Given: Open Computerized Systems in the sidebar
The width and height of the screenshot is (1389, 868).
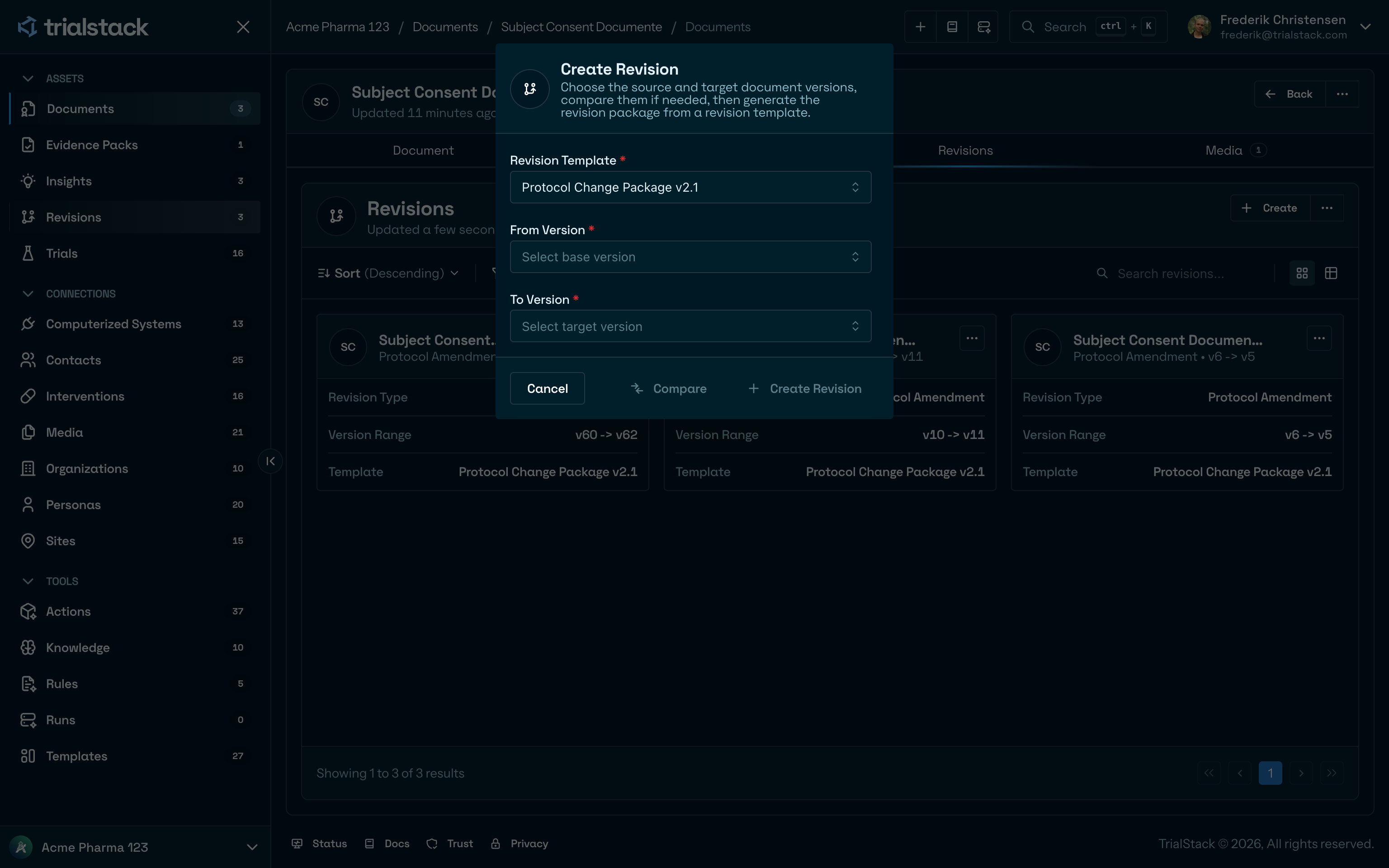Looking at the screenshot, I should pyautogui.click(x=135, y=324).
